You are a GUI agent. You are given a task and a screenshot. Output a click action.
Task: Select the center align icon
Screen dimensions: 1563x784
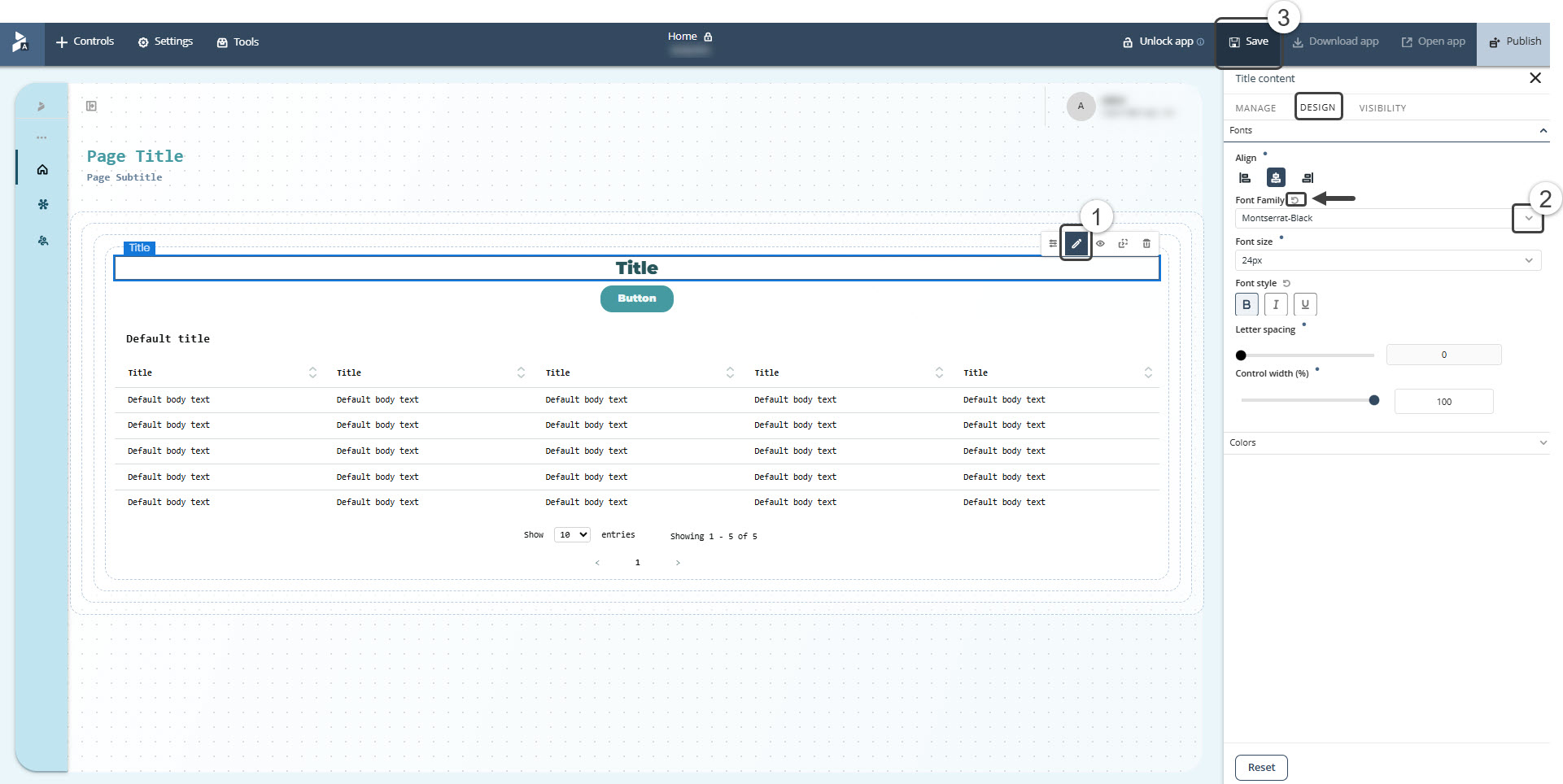coord(1276,177)
